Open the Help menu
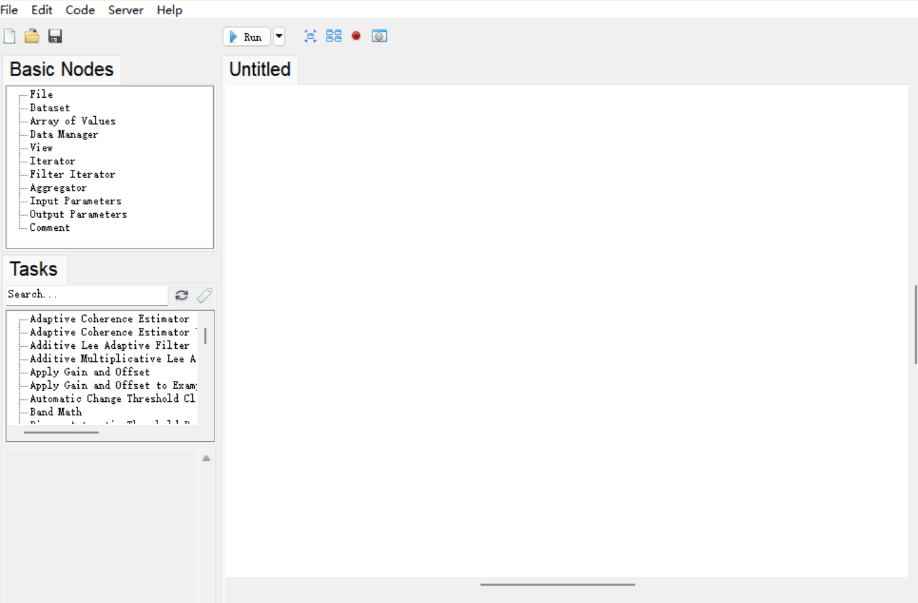Image resolution: width=918 pixels, height=603 pixels. [x=170, y=10]
